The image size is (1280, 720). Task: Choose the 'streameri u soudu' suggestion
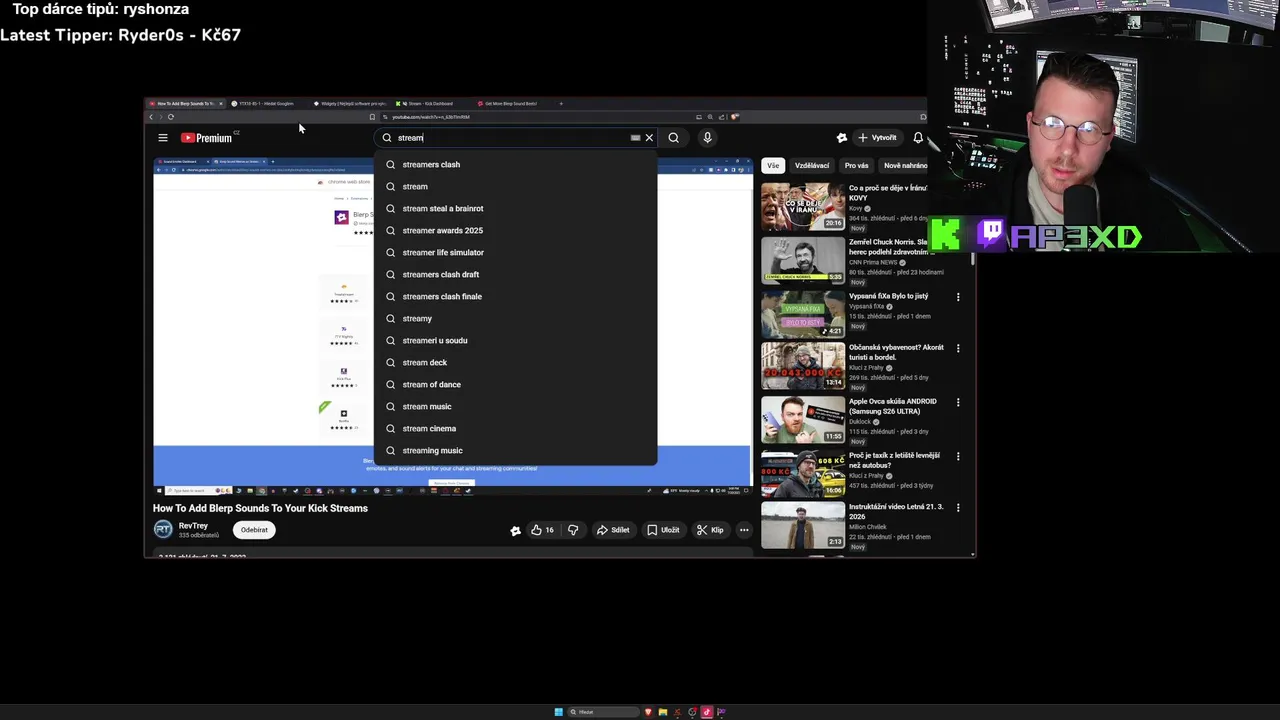[x=516, y=340]
